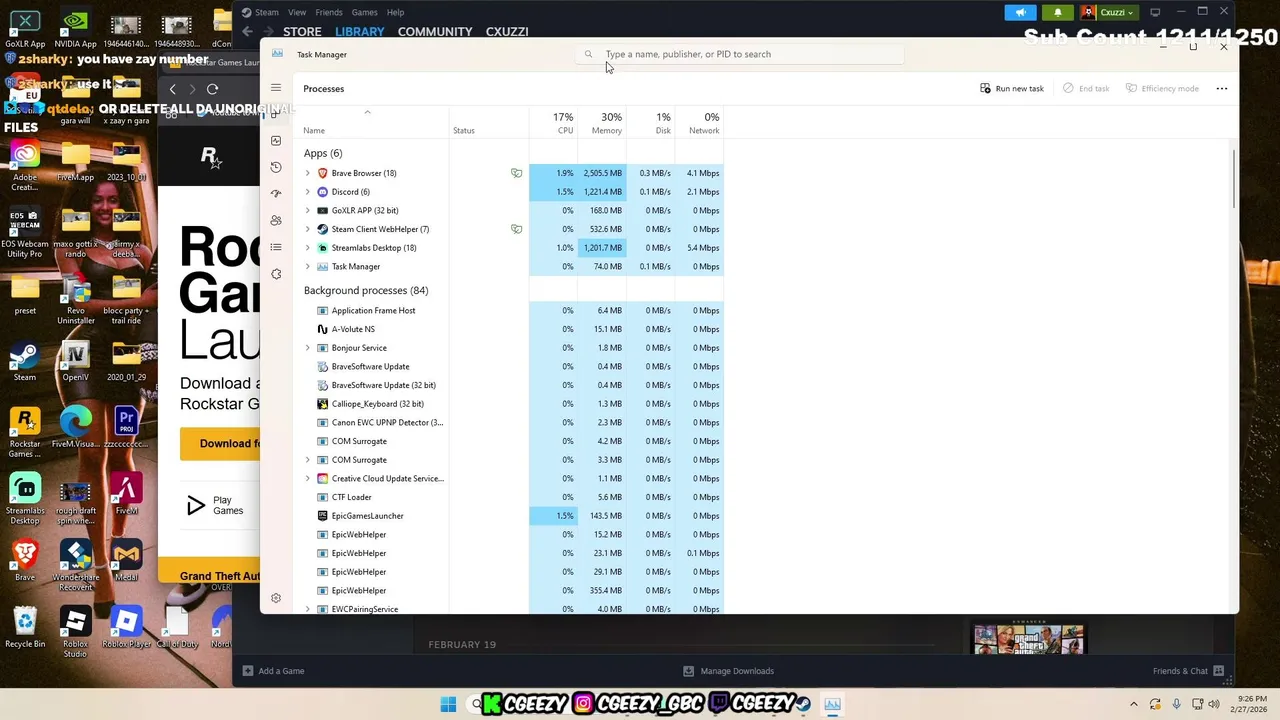This screenshot has width=1280, height=720.
Task: Expand GoXLR APP process group
Action: tap(307, 210)
